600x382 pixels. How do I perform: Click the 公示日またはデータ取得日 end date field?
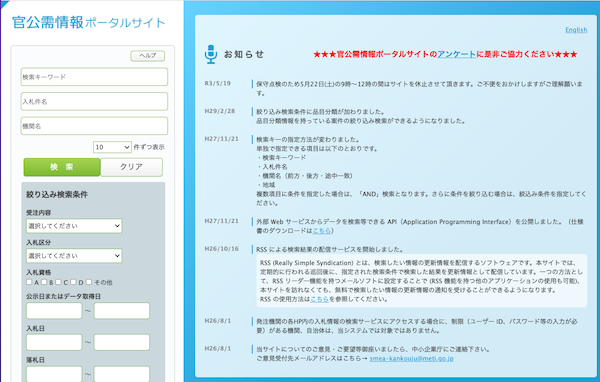[x=122, y=311]
